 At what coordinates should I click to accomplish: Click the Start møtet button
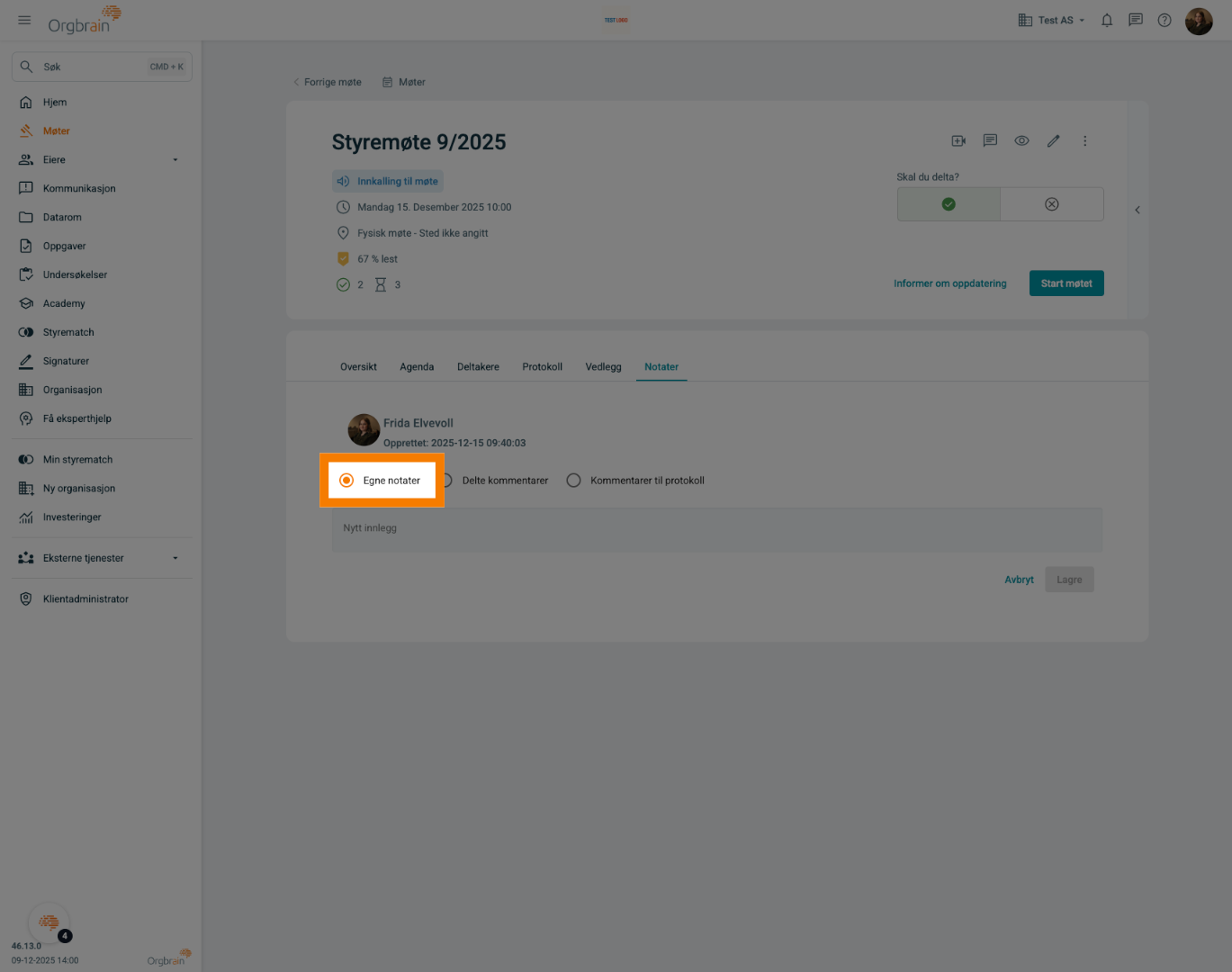click(1066, 283)
